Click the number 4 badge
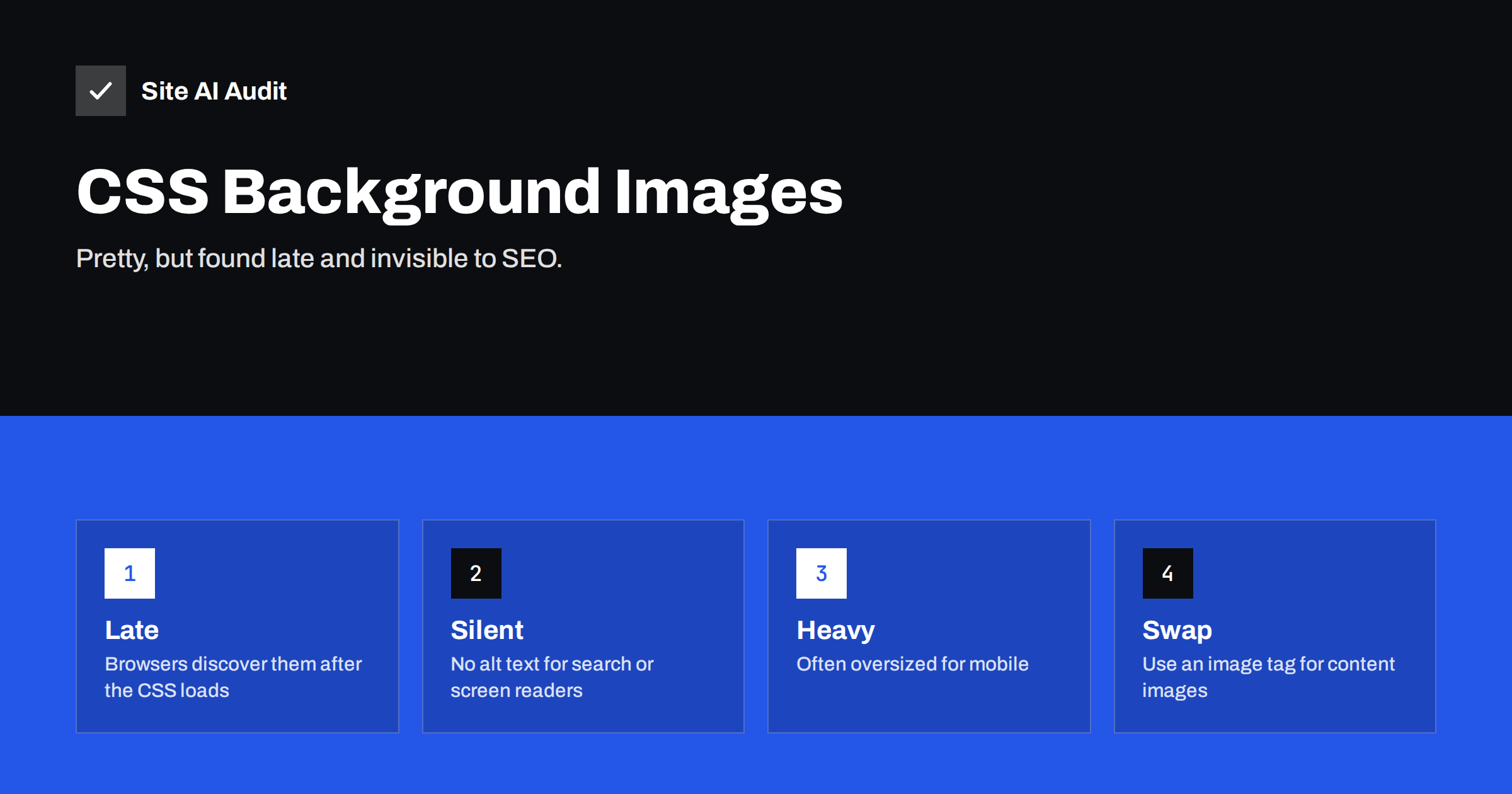 1168,573
